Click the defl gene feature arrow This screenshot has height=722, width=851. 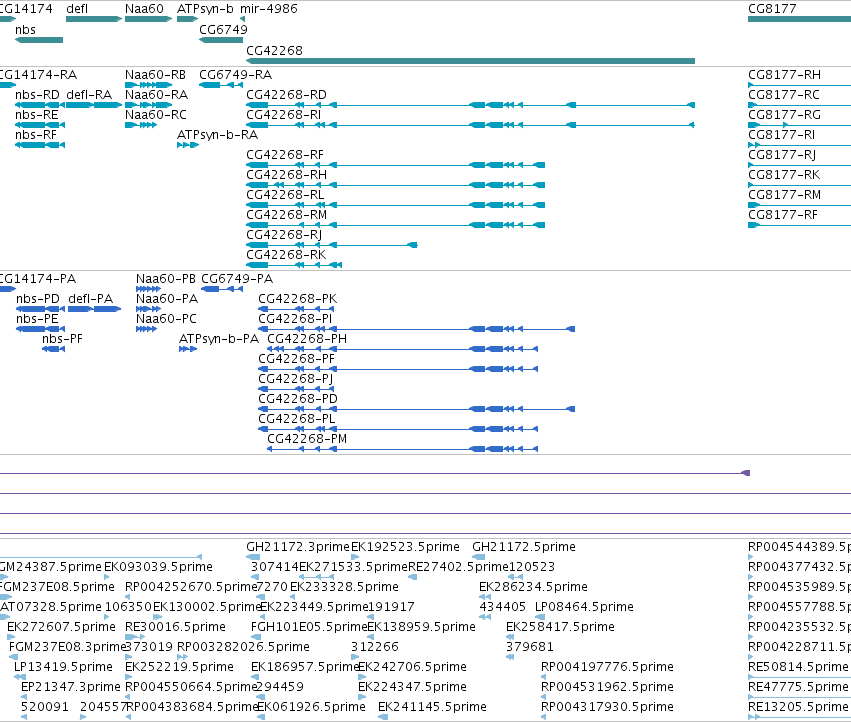(x=94, y=19)
